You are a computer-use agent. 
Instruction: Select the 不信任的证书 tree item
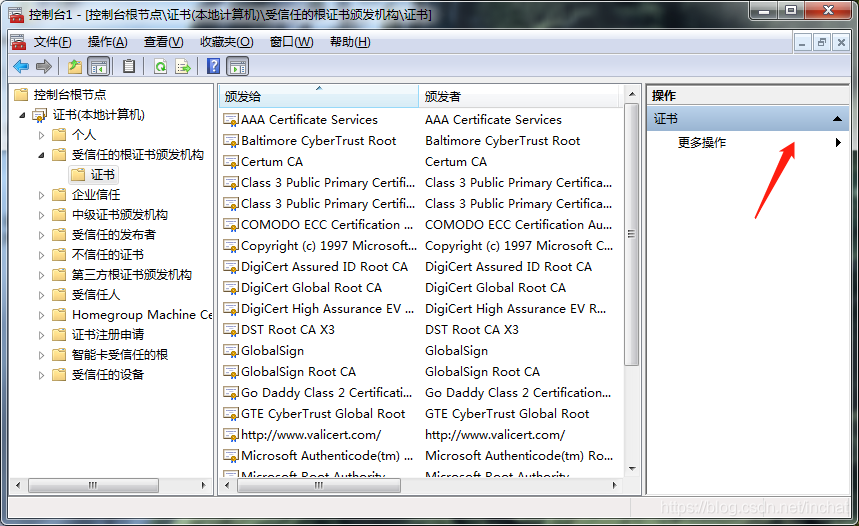coord(107,255)
